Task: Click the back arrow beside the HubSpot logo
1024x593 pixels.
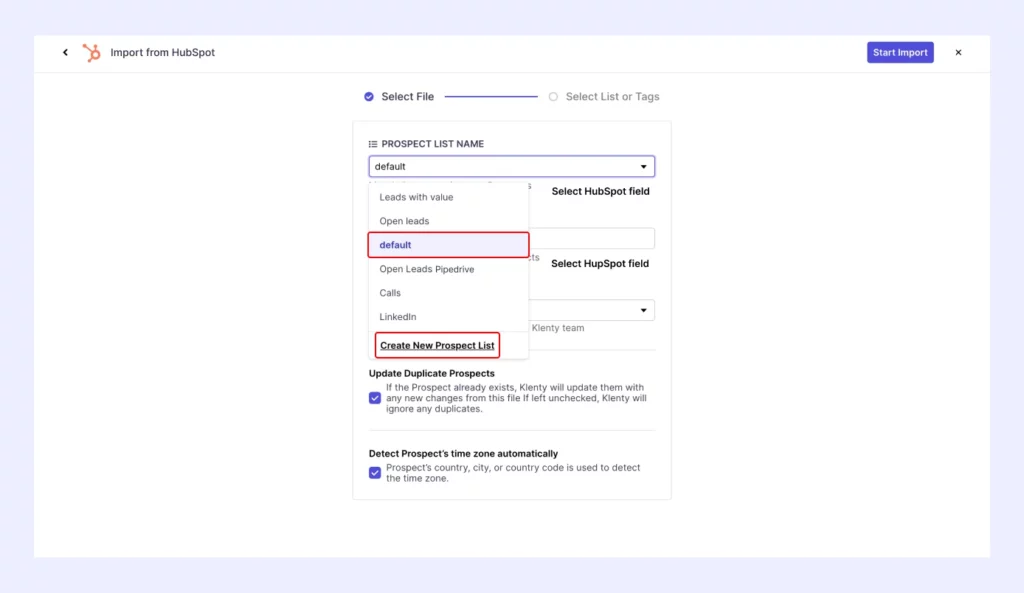Action: [65, 52]
